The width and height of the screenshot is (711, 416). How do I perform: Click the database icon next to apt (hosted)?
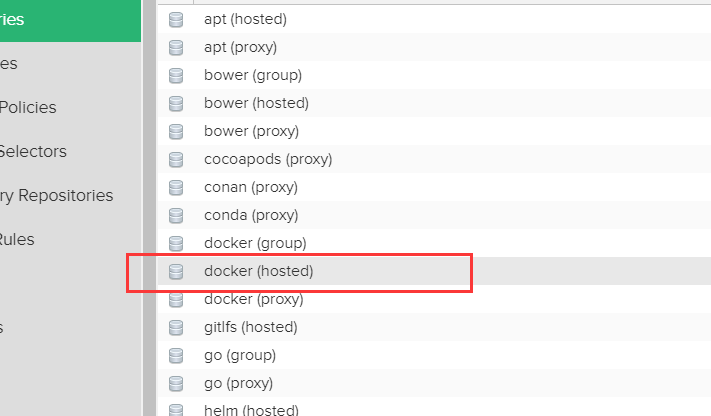pyautogui.click(x=177, y=19)
